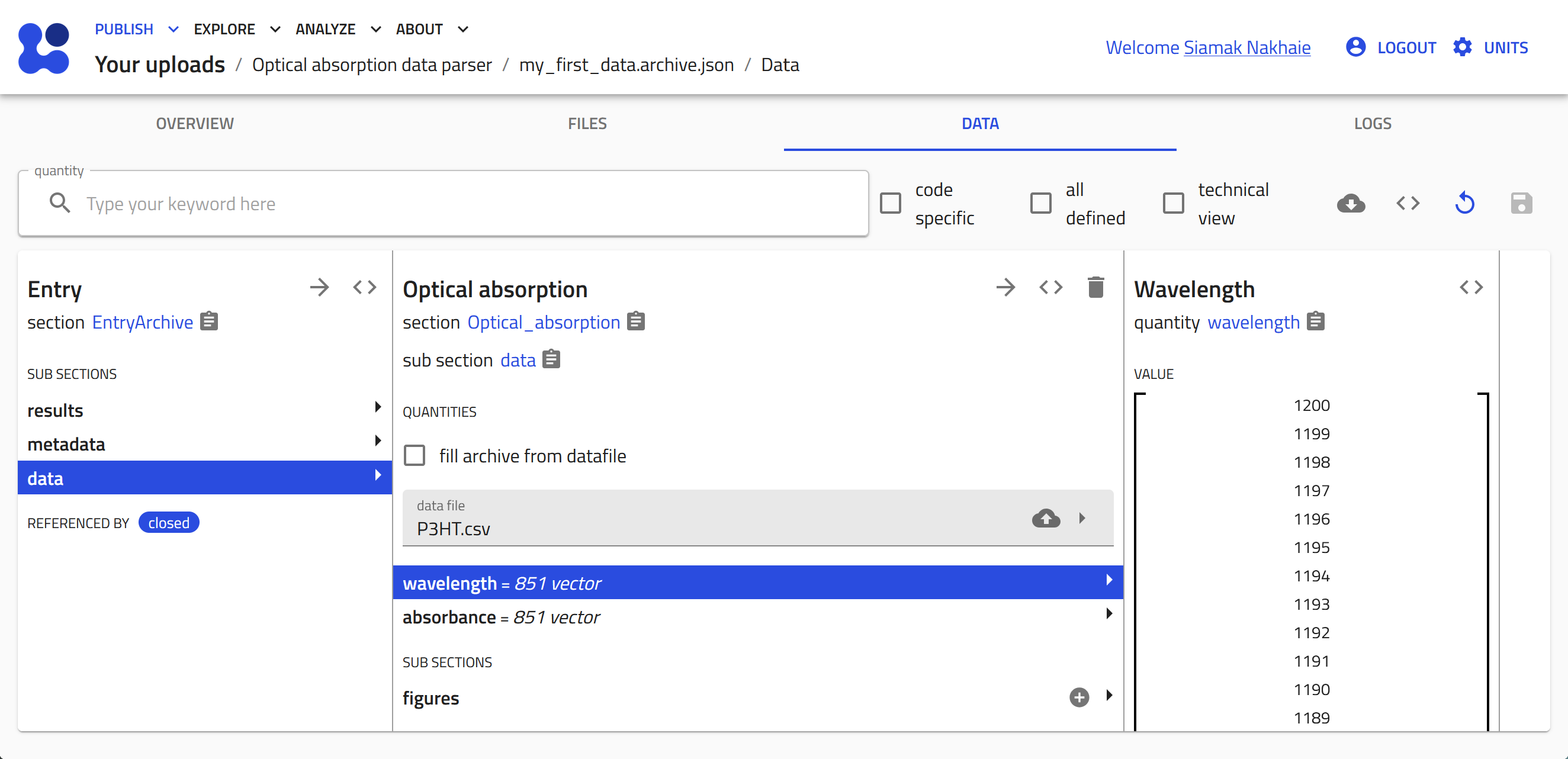
Task: Click the save floppy disk icon
Action: [1521, 203]
